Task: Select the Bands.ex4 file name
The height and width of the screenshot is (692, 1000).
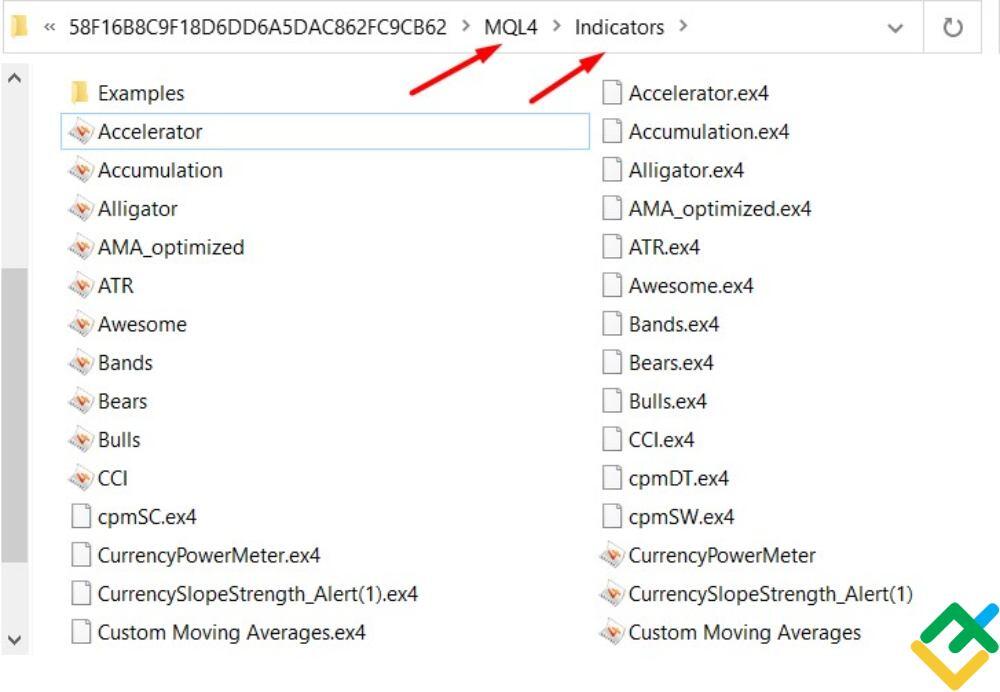Action: click(x=674, y=325)
